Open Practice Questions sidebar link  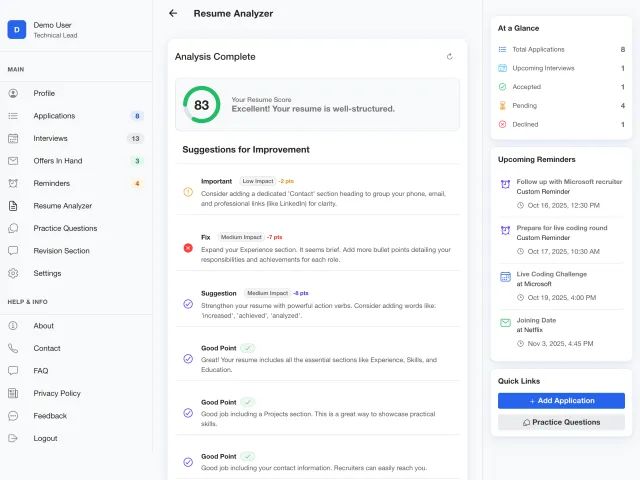[x=76, y=228]
